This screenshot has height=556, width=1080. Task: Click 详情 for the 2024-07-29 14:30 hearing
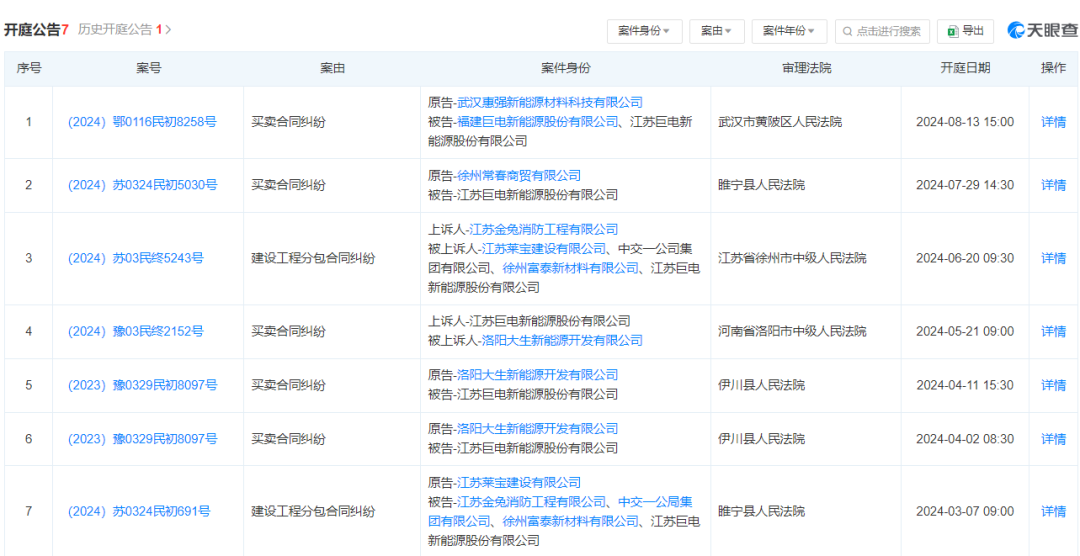tap(1053, 185)
